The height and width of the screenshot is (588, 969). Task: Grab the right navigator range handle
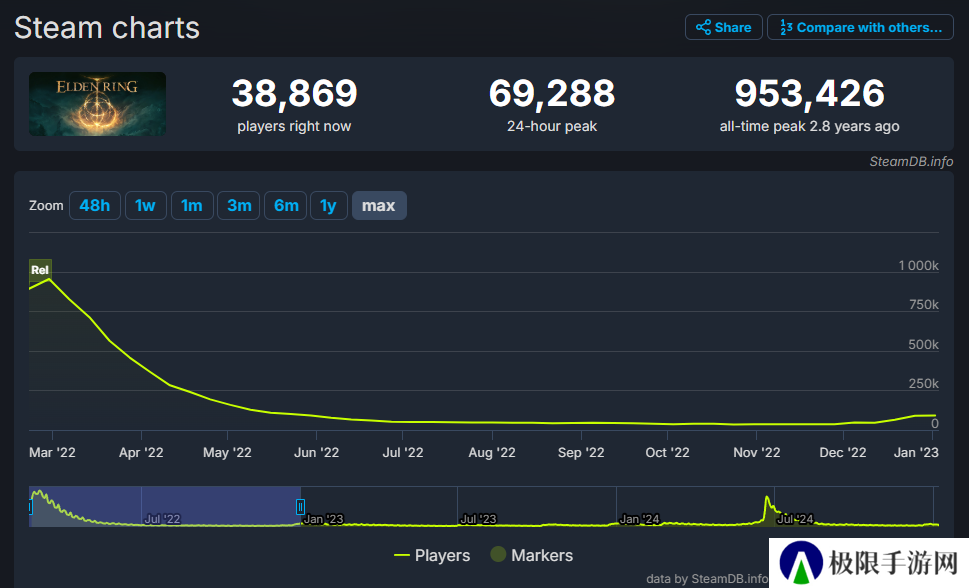(300, 507)
